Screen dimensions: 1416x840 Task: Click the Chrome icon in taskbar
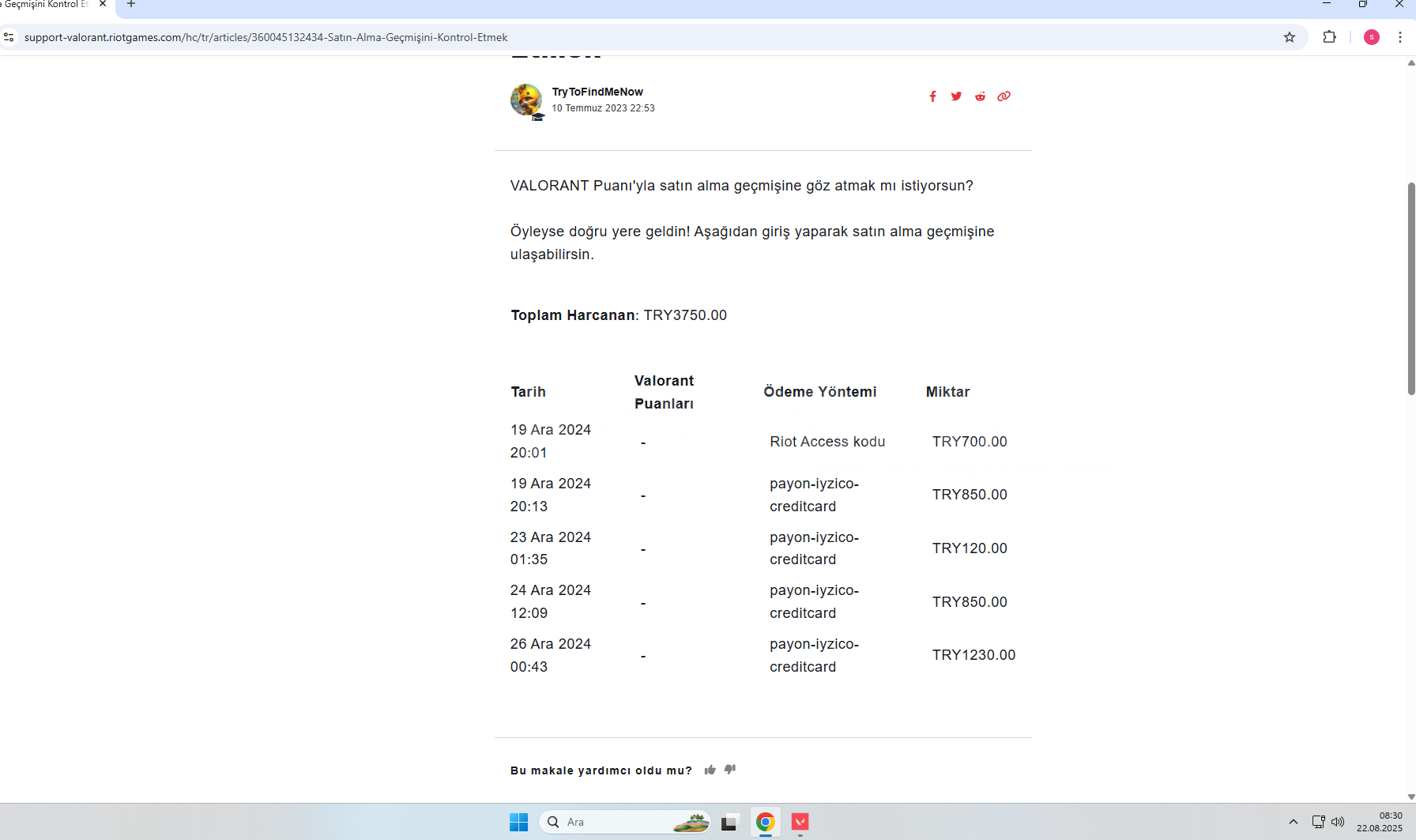(x=765, y=822)
